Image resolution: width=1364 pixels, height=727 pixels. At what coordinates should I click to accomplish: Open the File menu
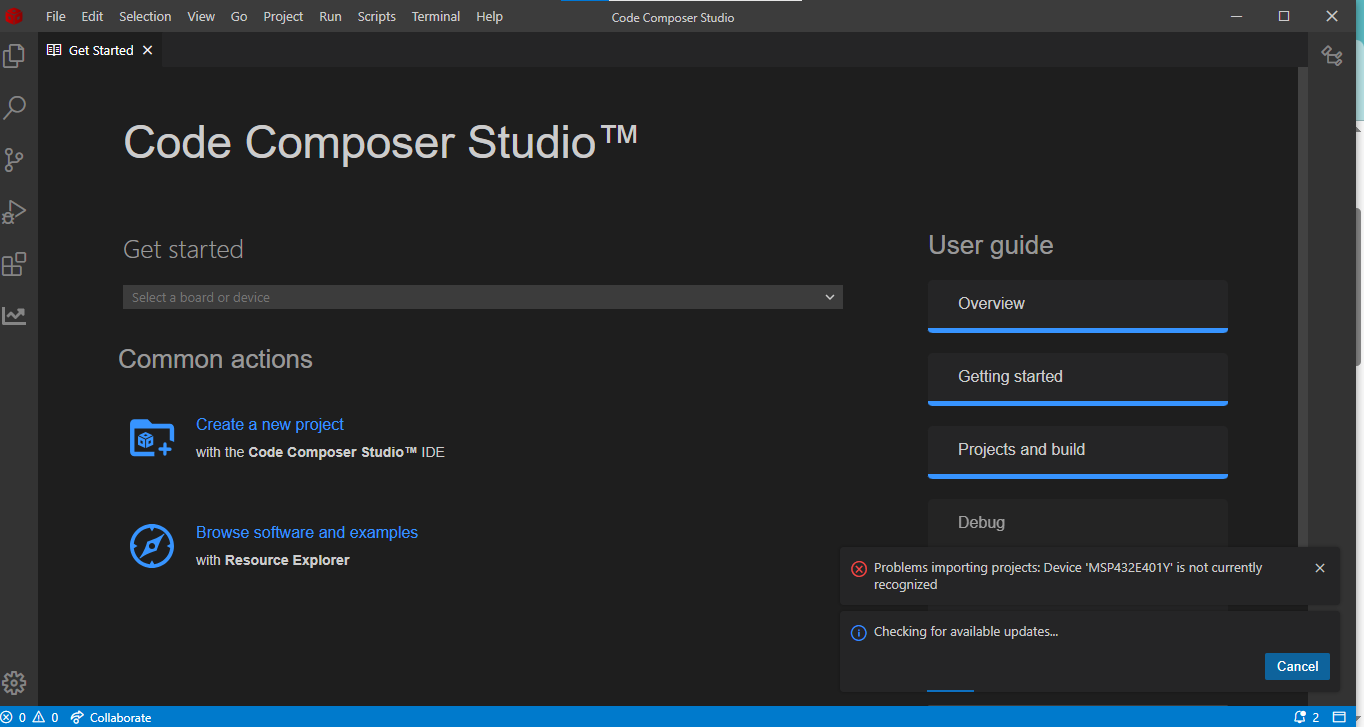click(56, 16)
